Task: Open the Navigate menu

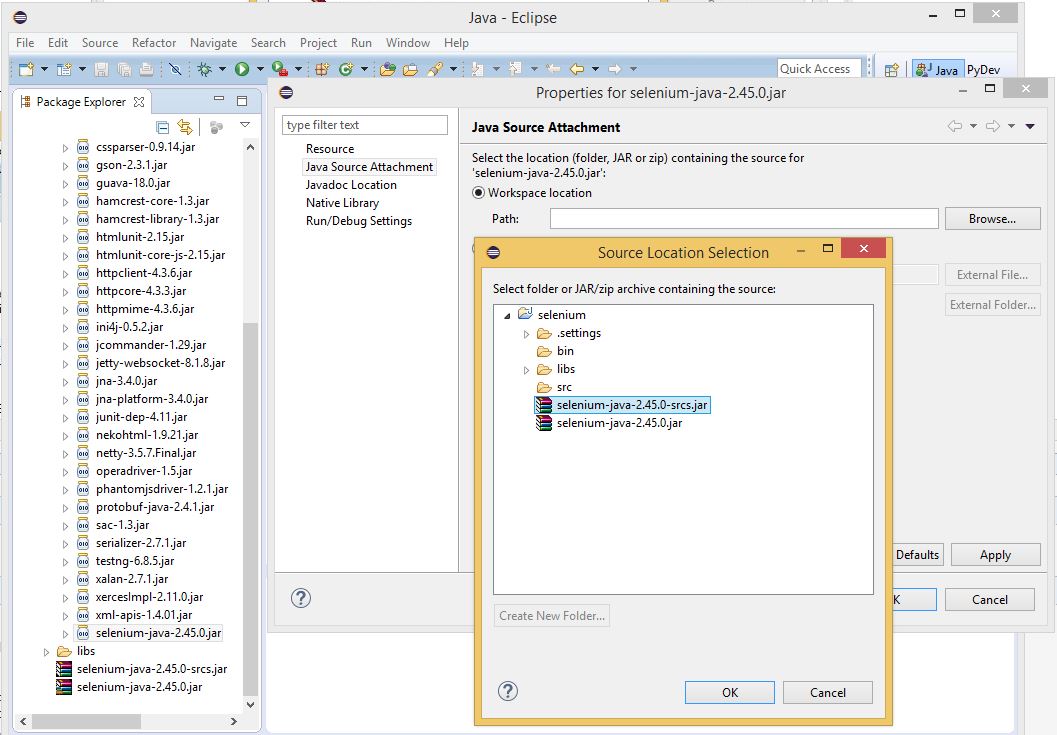Action: point(214,42)
